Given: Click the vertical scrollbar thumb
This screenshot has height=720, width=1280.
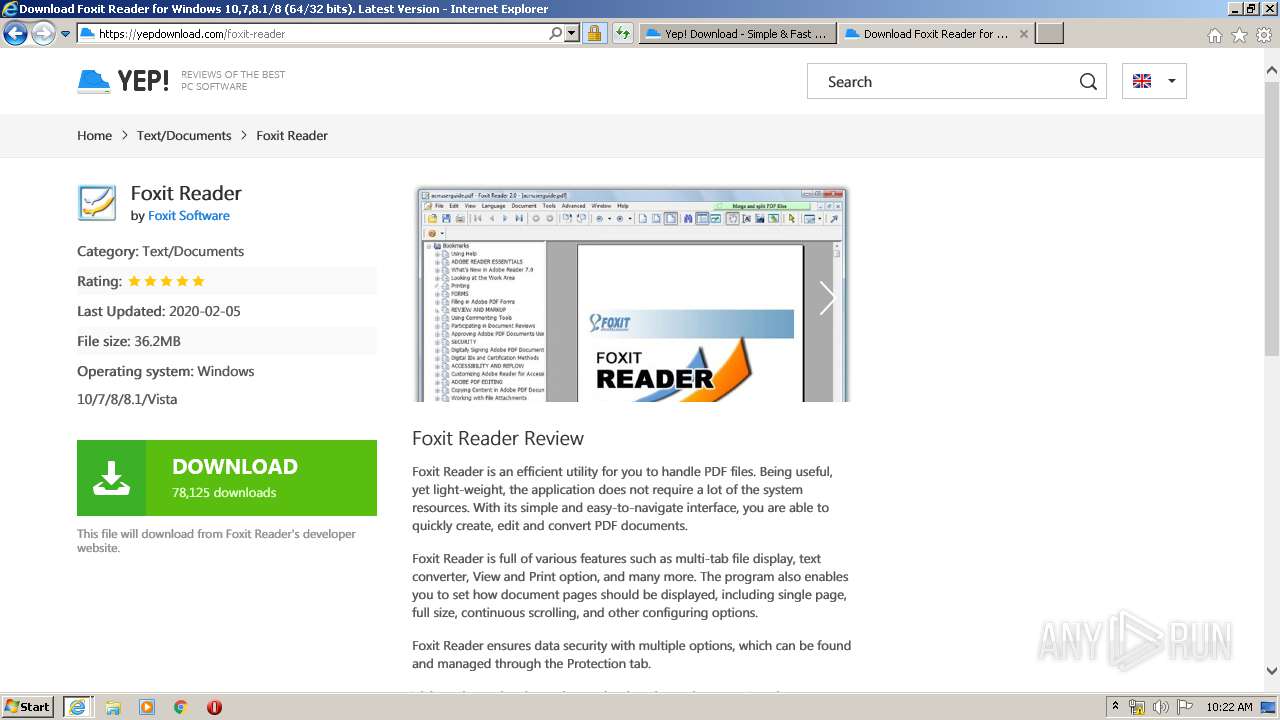Looking at the screenshot, I should pyautogui.click(x=1272, y=218).
